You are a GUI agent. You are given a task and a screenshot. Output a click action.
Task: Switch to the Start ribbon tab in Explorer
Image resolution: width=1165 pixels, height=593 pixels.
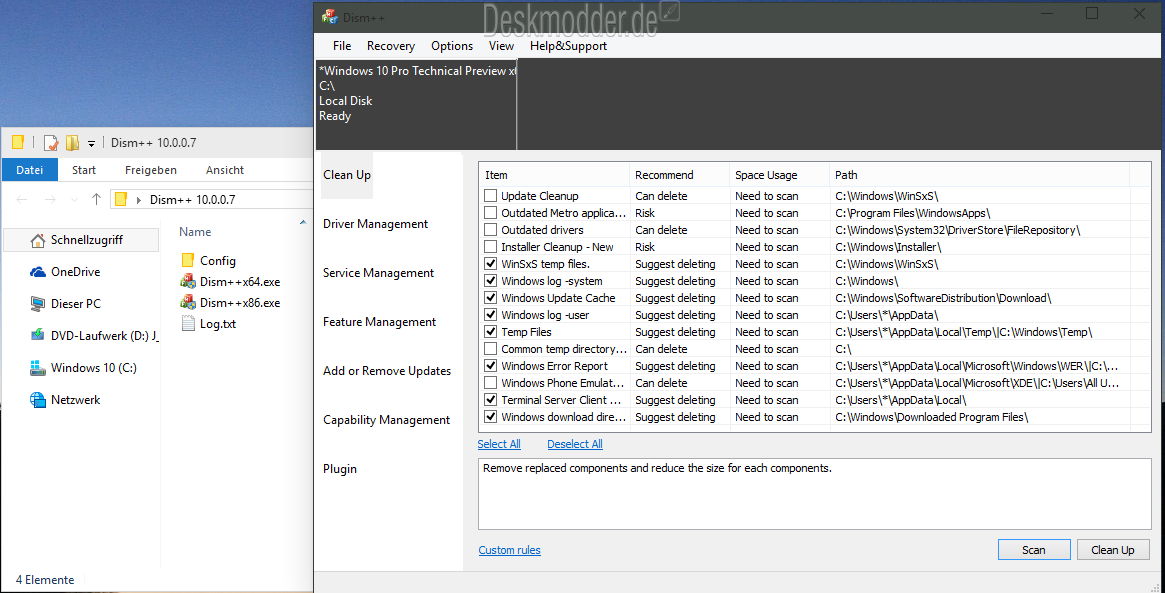[84, 170]
